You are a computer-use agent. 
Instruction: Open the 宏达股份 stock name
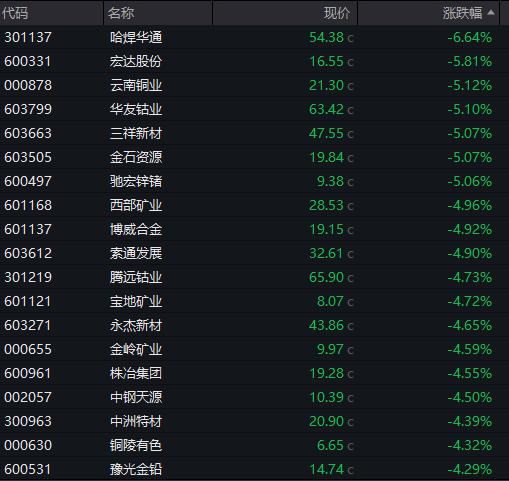(136, 61)
